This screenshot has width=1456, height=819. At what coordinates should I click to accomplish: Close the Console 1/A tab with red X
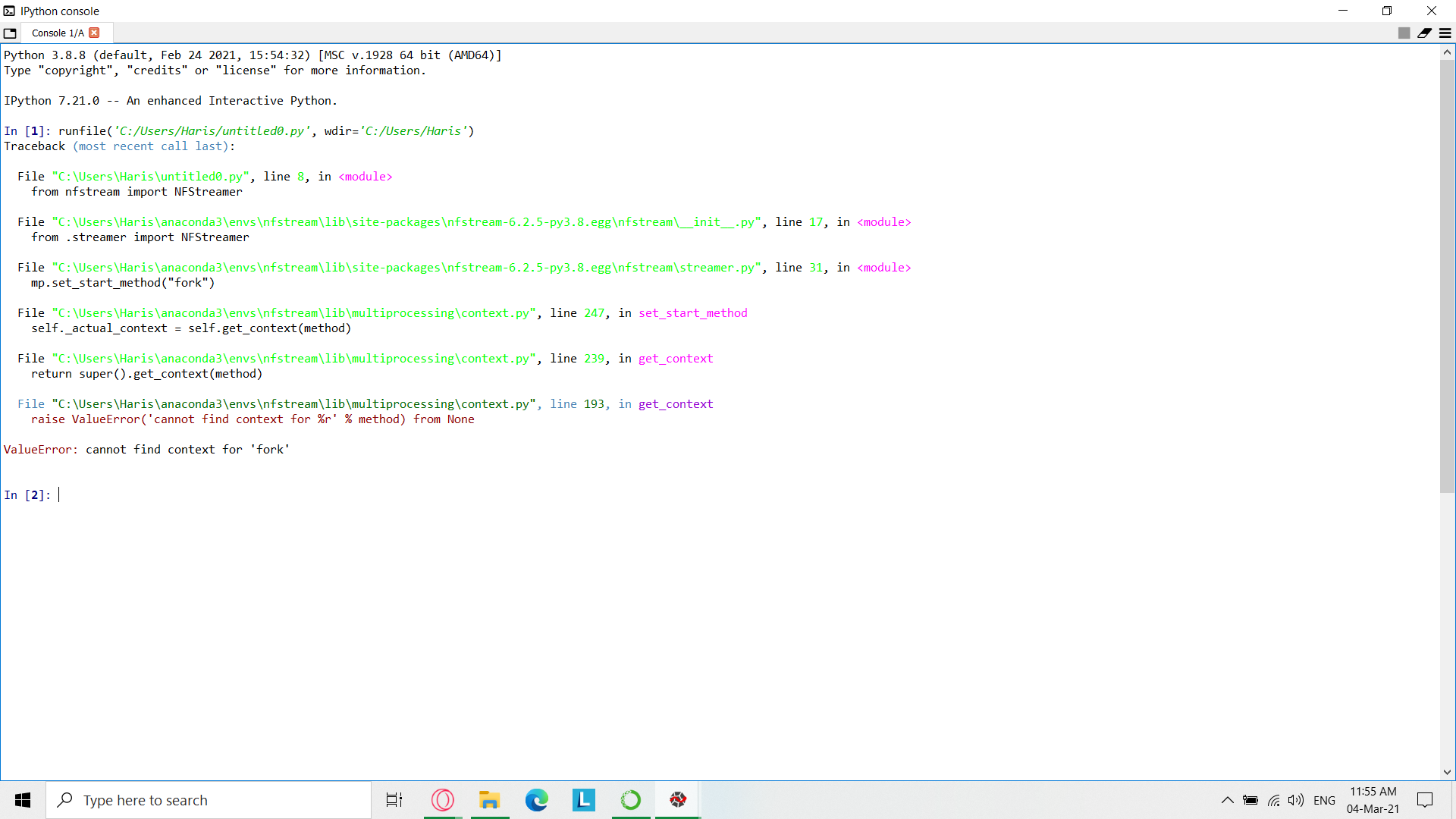click(95, 33)
